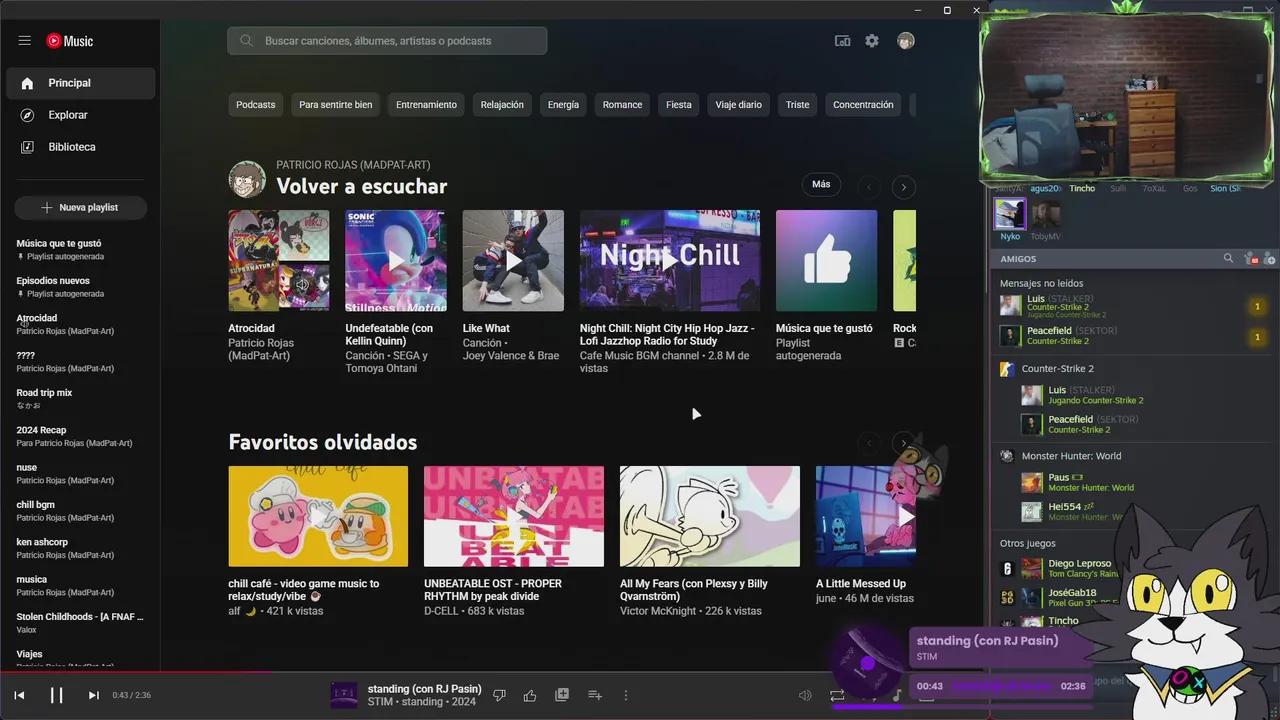Select the Triste mood chip
1280x720 pixels.
[x=797, y=105]
